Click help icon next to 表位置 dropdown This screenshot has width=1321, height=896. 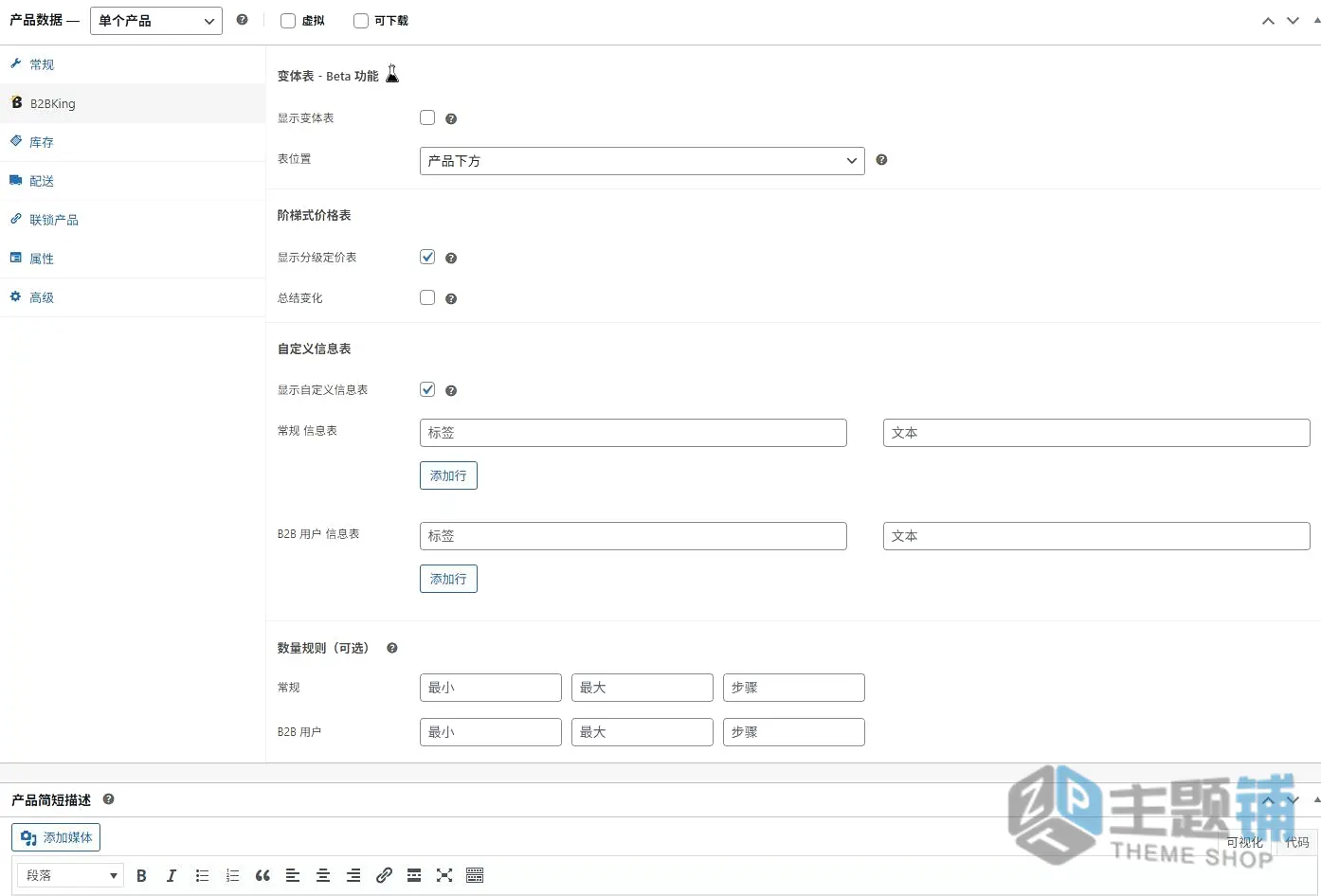[x=881, y=160]
